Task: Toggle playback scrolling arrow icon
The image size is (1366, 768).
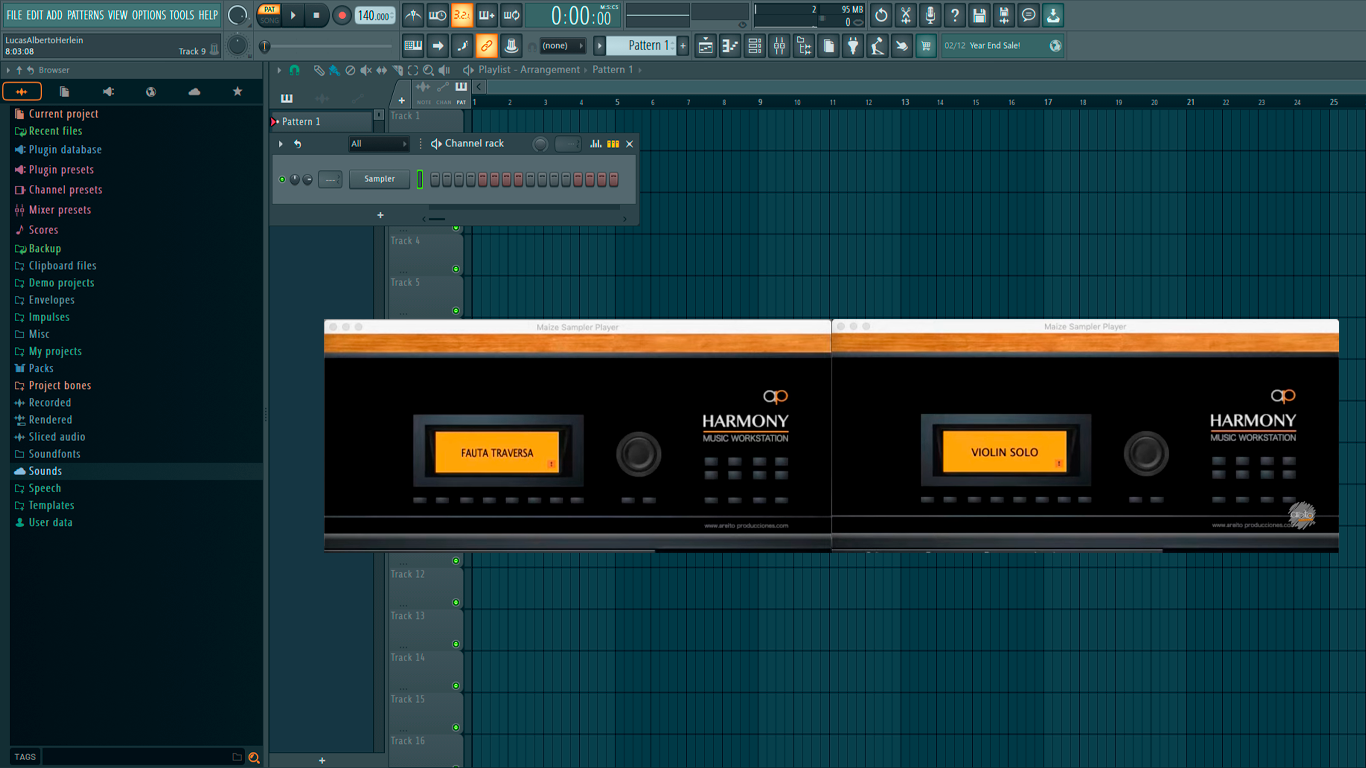Action: pos(437,45)
